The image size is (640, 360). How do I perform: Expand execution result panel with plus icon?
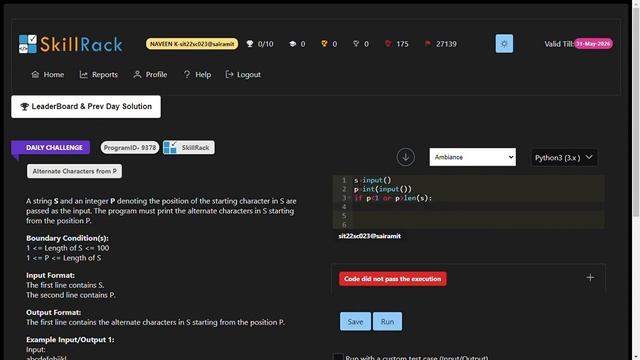point(590,278)
